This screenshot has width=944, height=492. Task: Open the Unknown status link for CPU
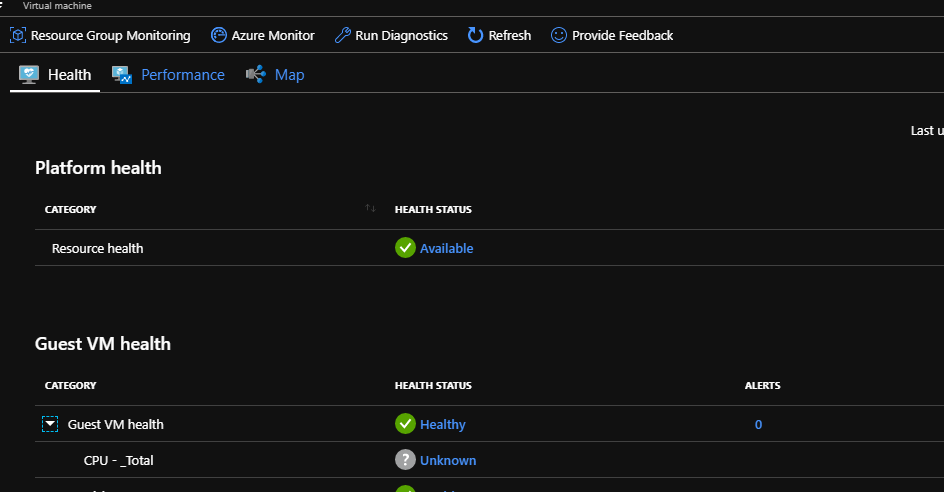[447, 460]
